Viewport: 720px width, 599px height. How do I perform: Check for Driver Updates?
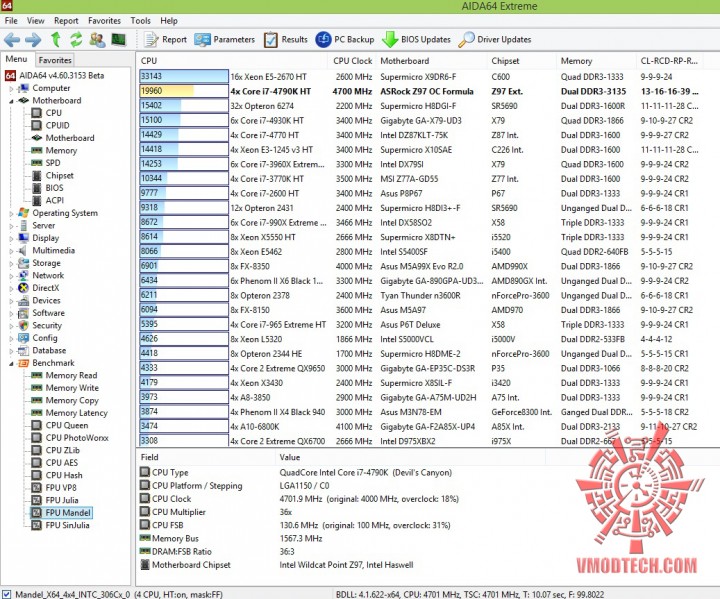pos(495,40)
